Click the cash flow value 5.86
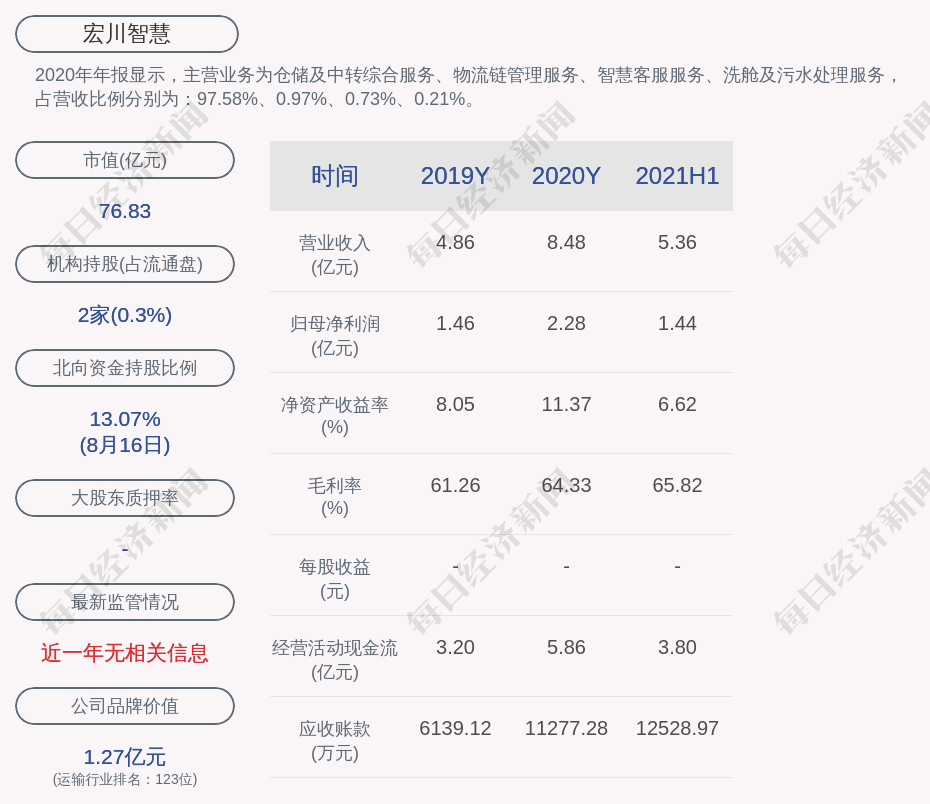The width and height of the screenshot is (930, 804). click(566, 647)
